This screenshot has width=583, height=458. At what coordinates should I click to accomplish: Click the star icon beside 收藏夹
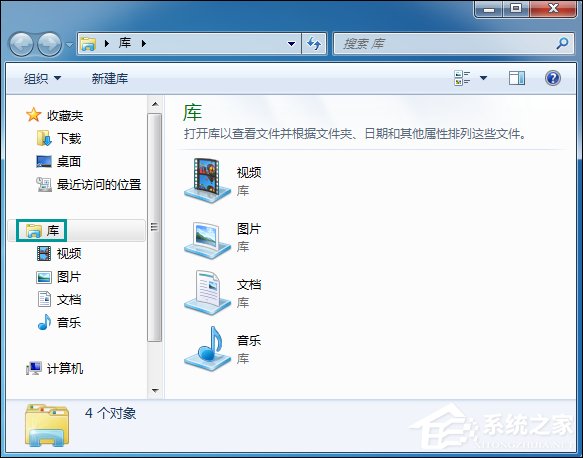[x=33, y=115]
